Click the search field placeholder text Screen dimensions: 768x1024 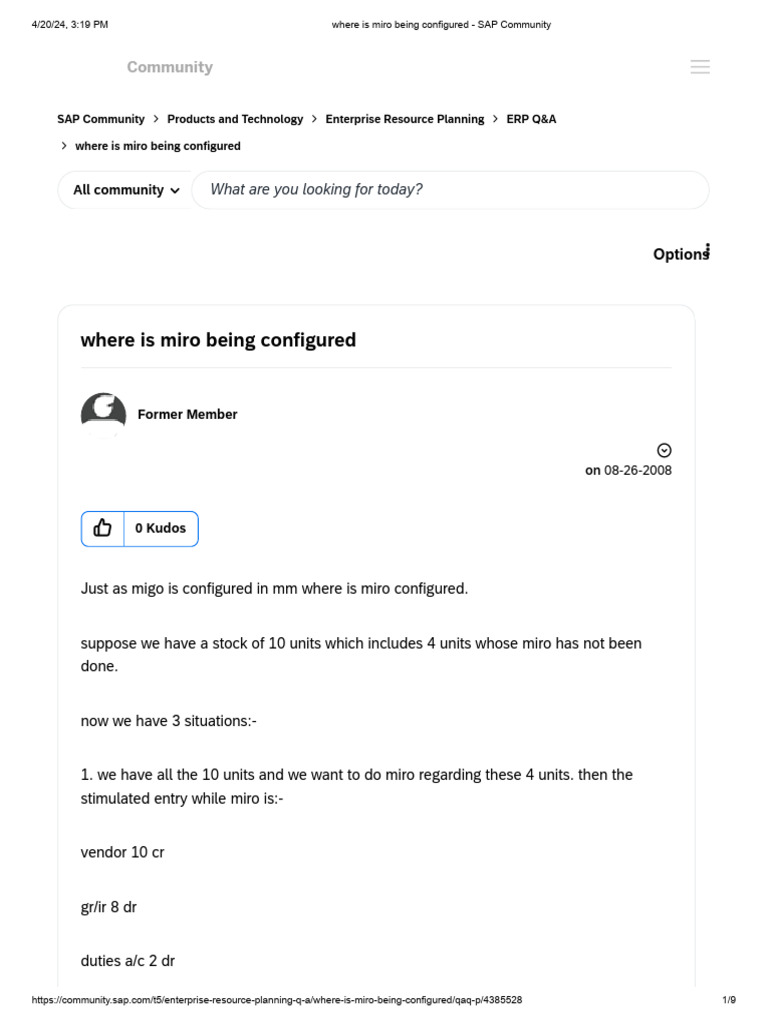tap(316, 190)
